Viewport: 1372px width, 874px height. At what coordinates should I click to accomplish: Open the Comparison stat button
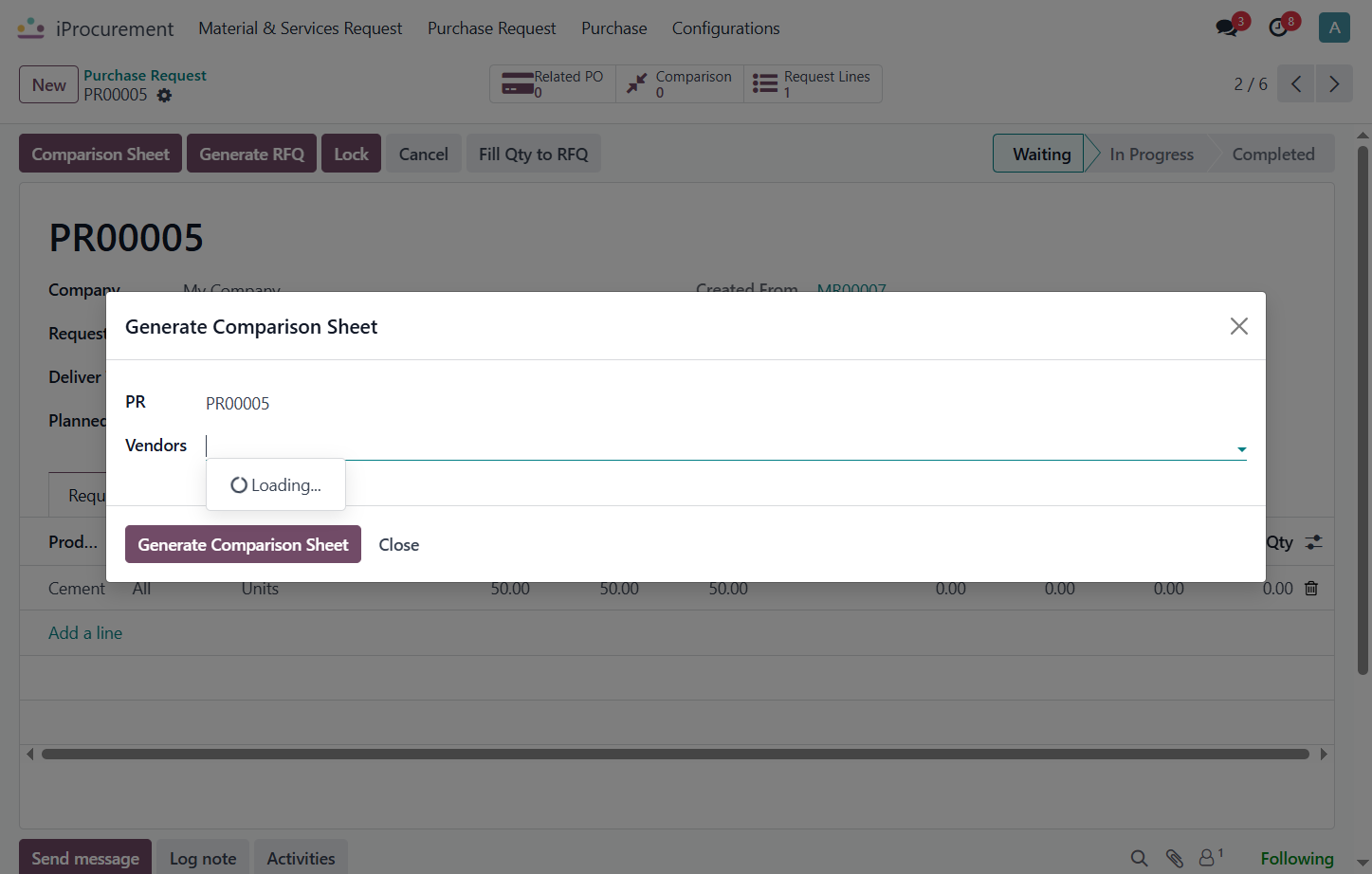(x=680, y=83)
